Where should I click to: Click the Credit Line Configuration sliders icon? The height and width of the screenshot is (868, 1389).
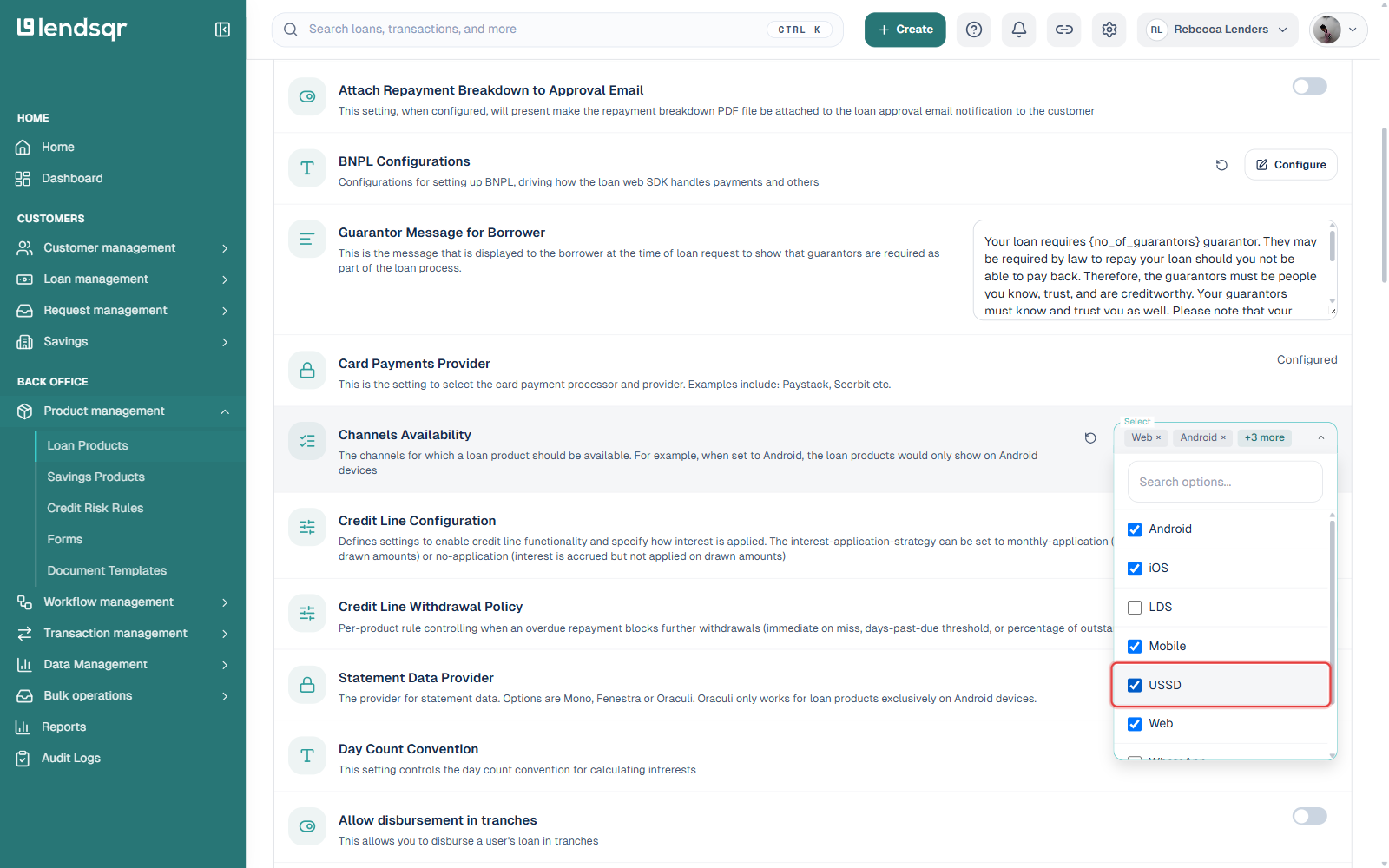[307, 527]
